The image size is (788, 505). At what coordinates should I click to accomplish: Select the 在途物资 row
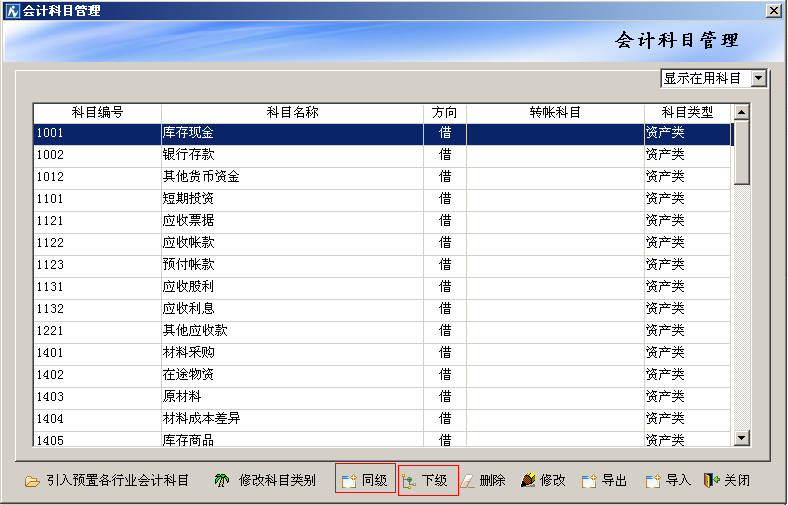pos(382,375)
